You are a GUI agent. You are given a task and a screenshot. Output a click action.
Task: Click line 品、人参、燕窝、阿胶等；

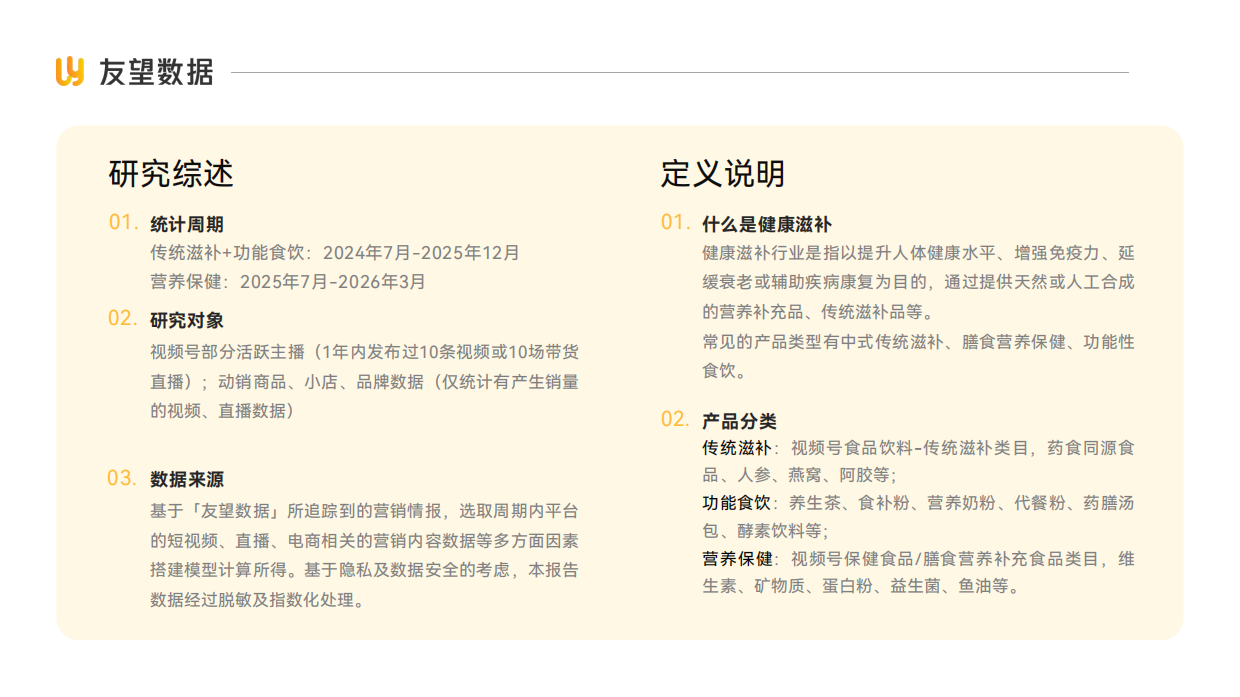click(799, 475)
